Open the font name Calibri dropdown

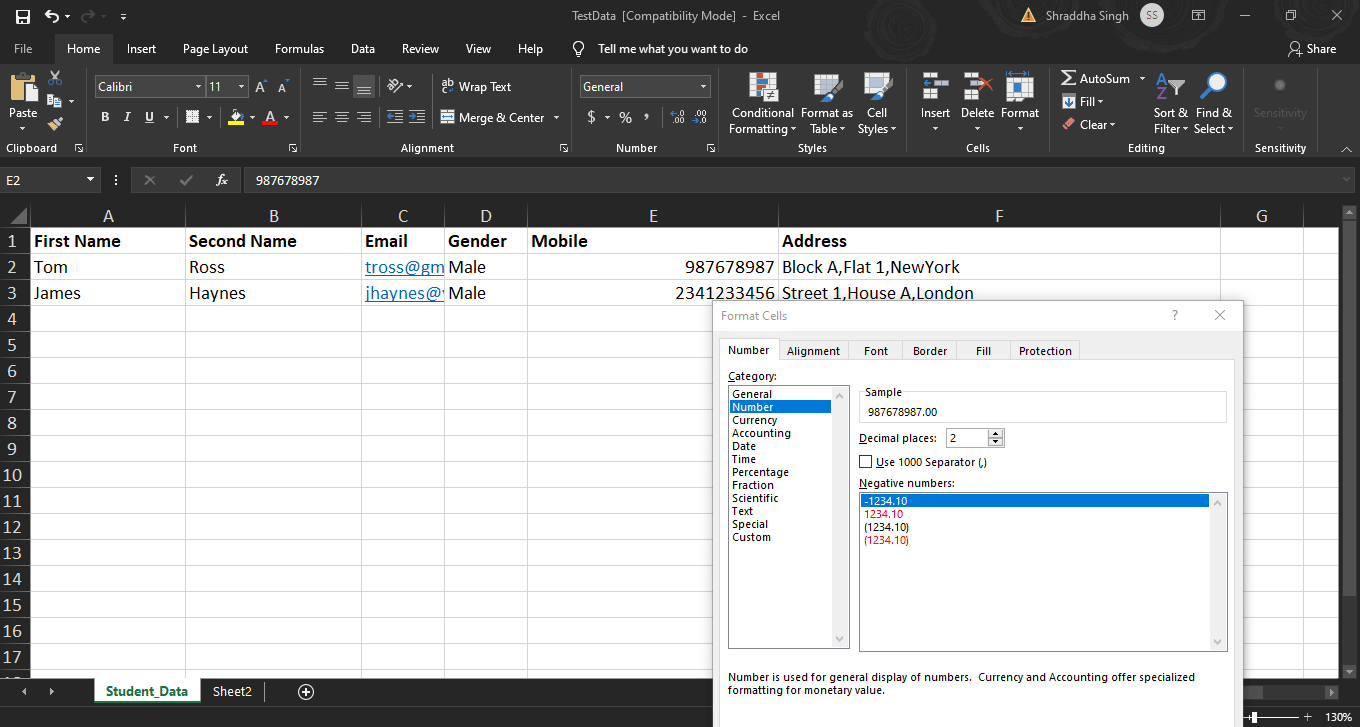pos(198,87)
